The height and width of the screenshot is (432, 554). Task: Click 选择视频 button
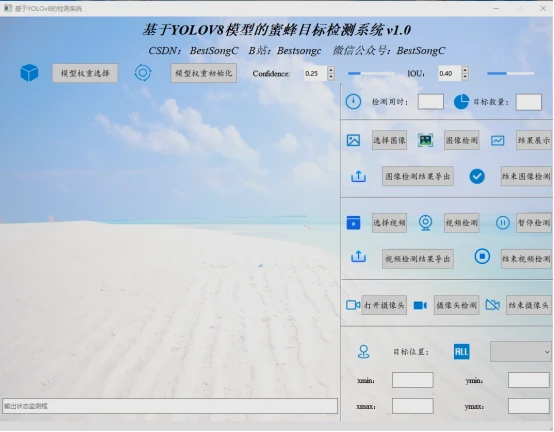click(x=389, y=223)
